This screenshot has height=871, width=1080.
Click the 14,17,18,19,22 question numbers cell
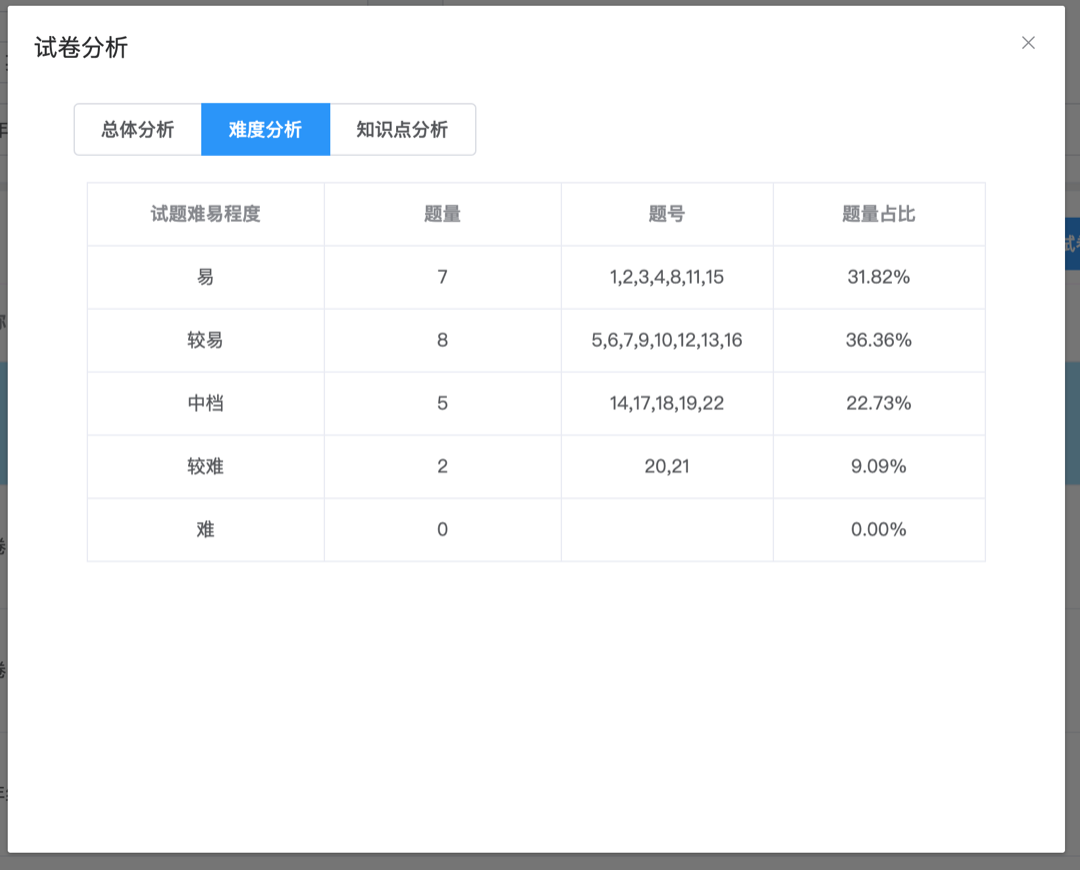click(667, 403)
